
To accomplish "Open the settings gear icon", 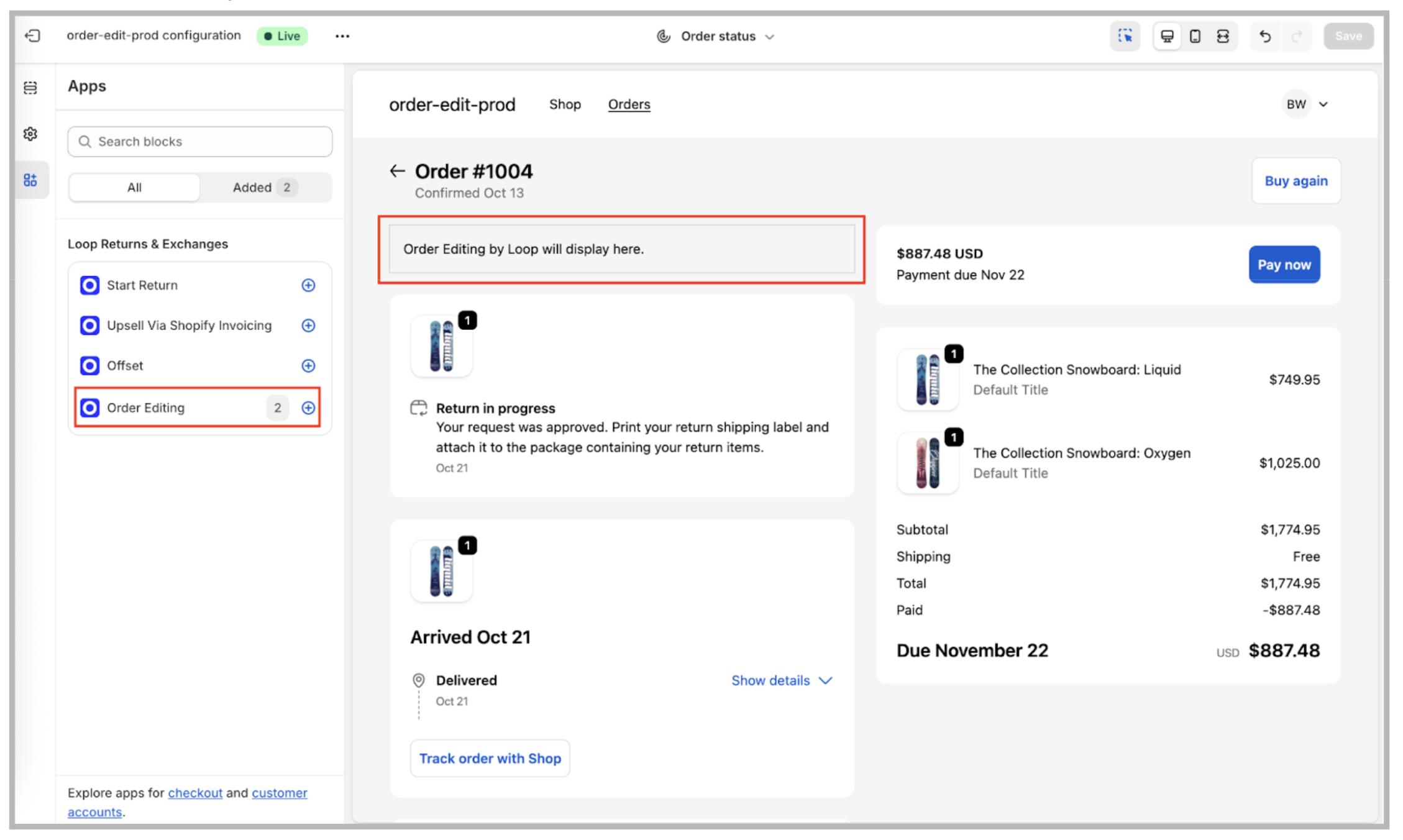I will click(x=30, y=134).
